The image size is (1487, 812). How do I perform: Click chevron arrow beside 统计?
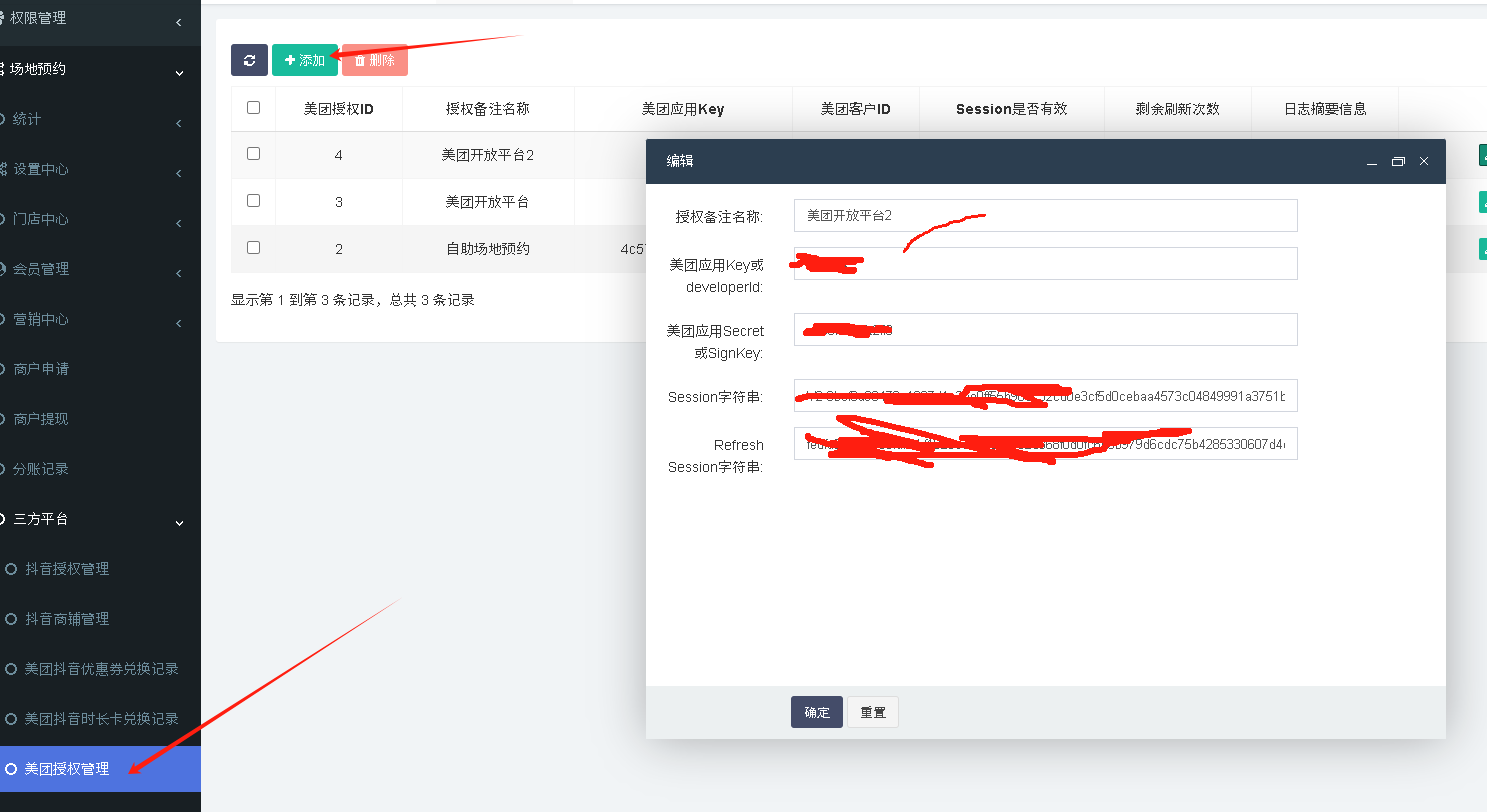[179, 123]
